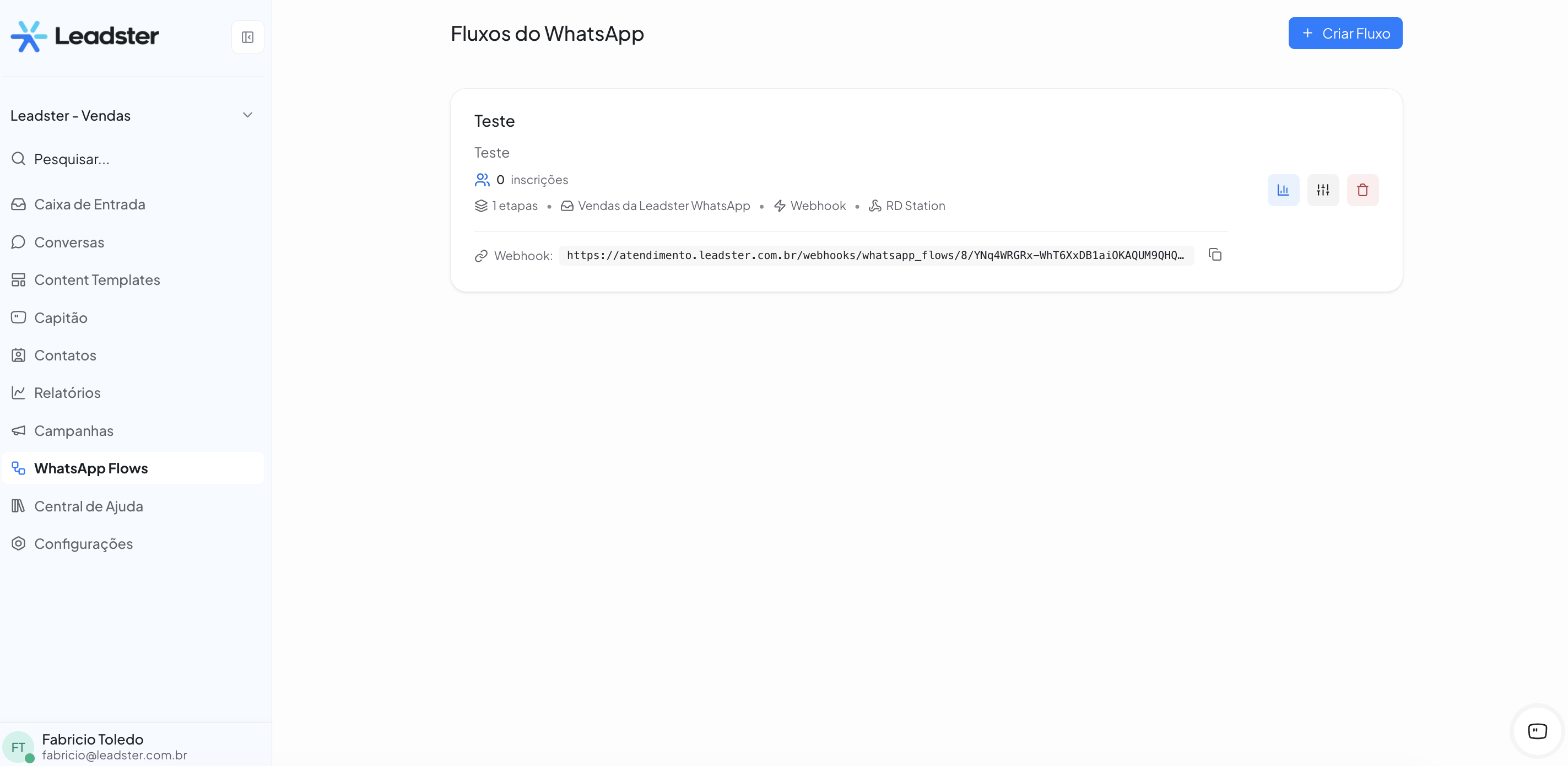Open the Teste flow settings sliders icon

tap(1322, 190)
